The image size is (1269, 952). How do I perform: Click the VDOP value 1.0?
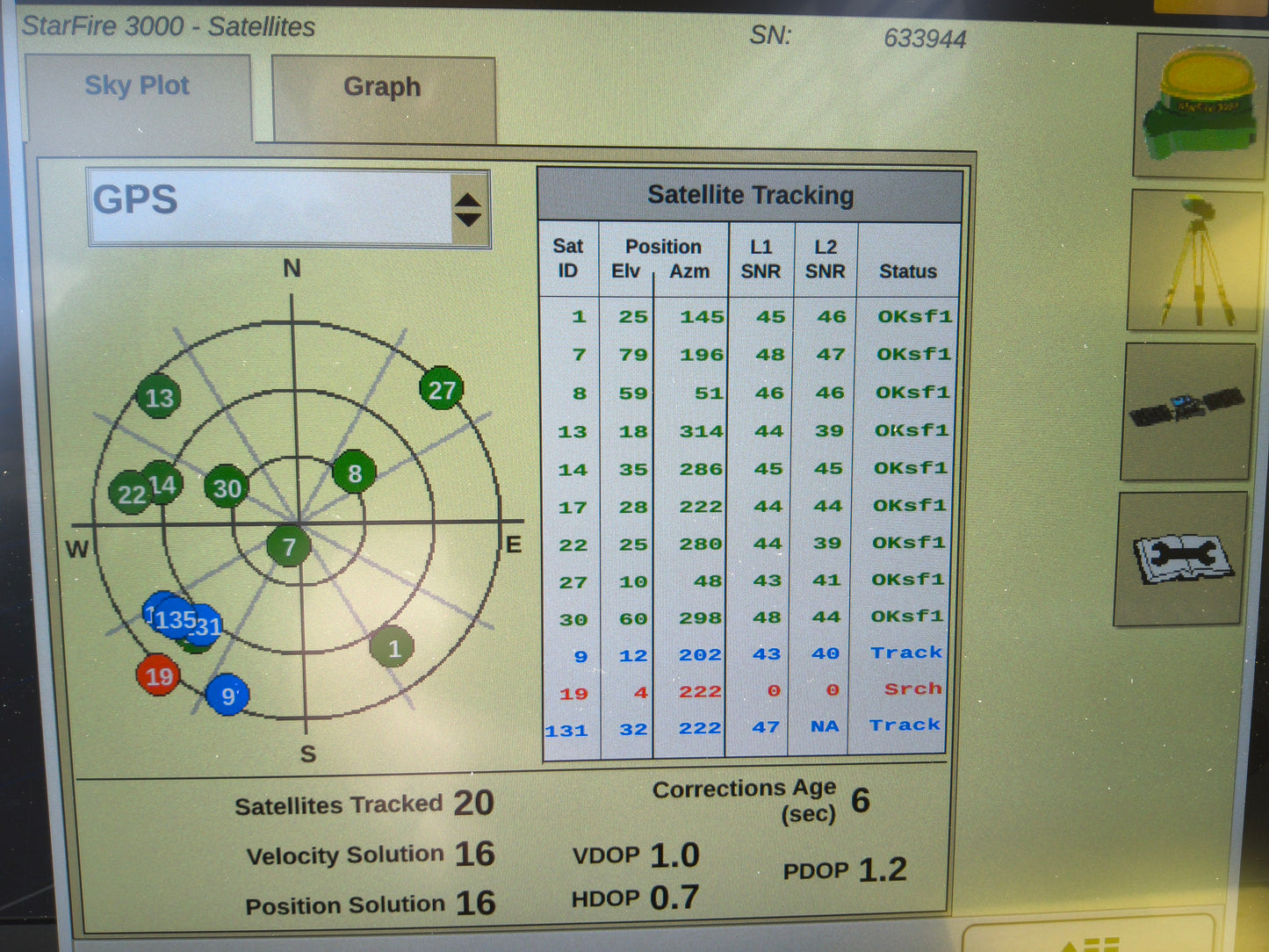coord(674,855)
